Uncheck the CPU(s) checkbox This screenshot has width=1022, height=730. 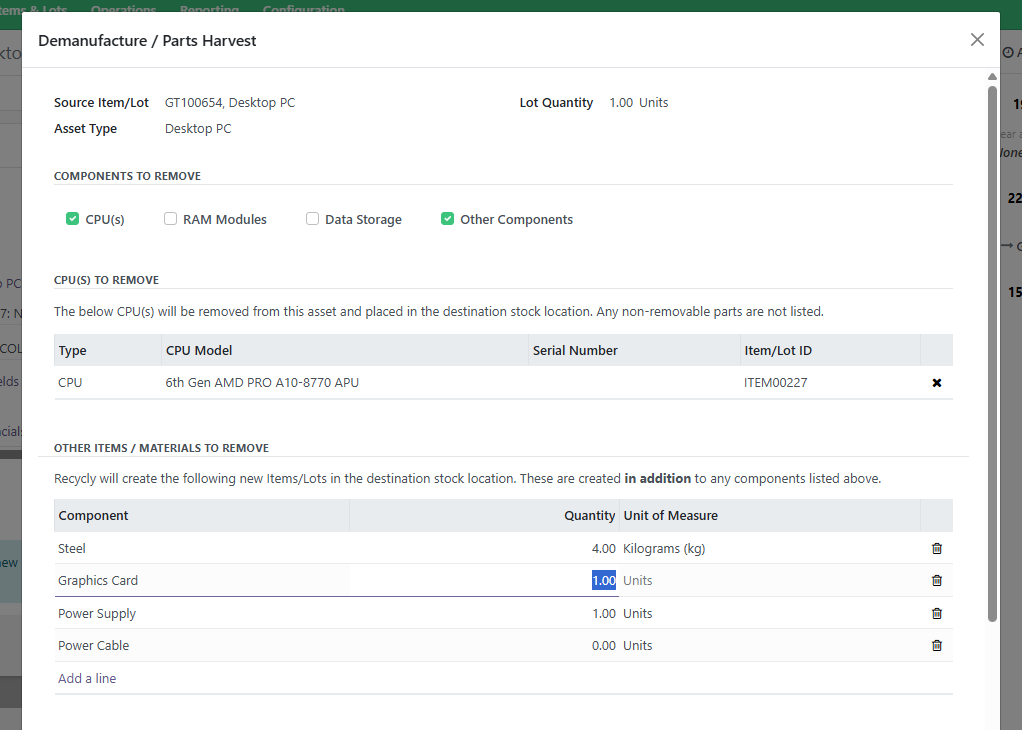[x=73, y=219]
